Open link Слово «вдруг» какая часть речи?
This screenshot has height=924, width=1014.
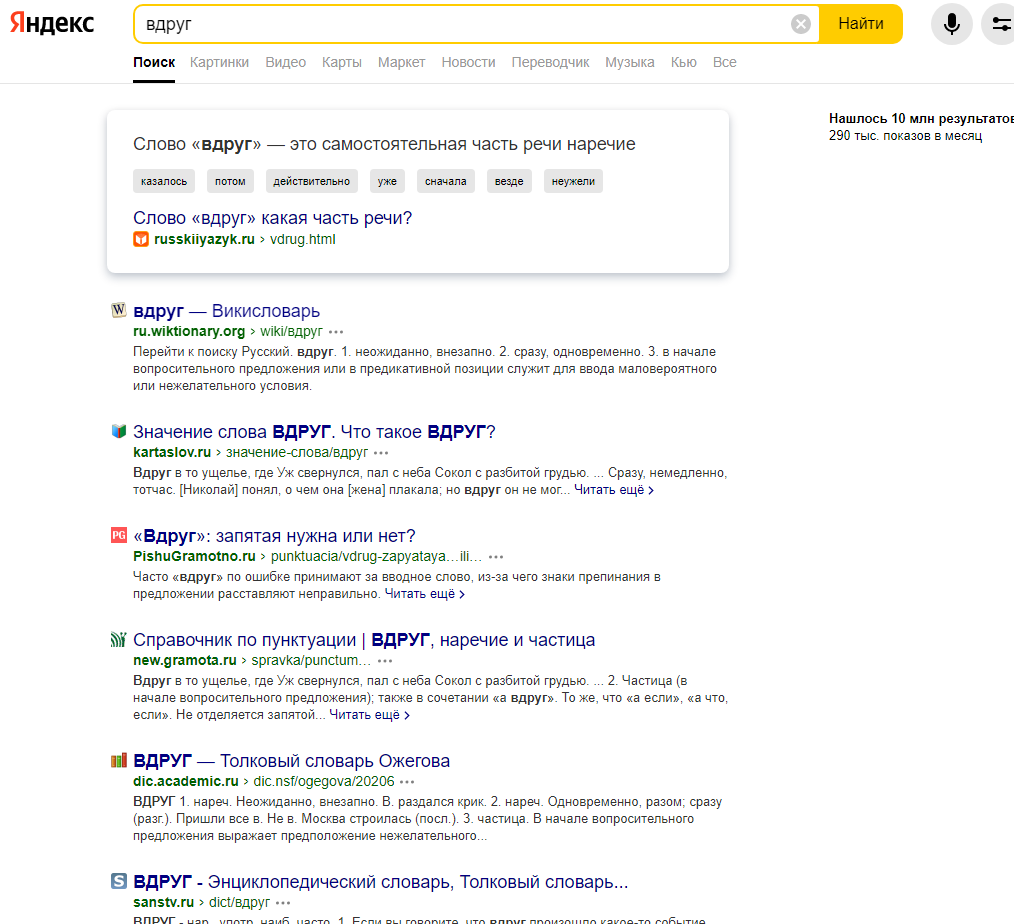click(x=272, y=218)
